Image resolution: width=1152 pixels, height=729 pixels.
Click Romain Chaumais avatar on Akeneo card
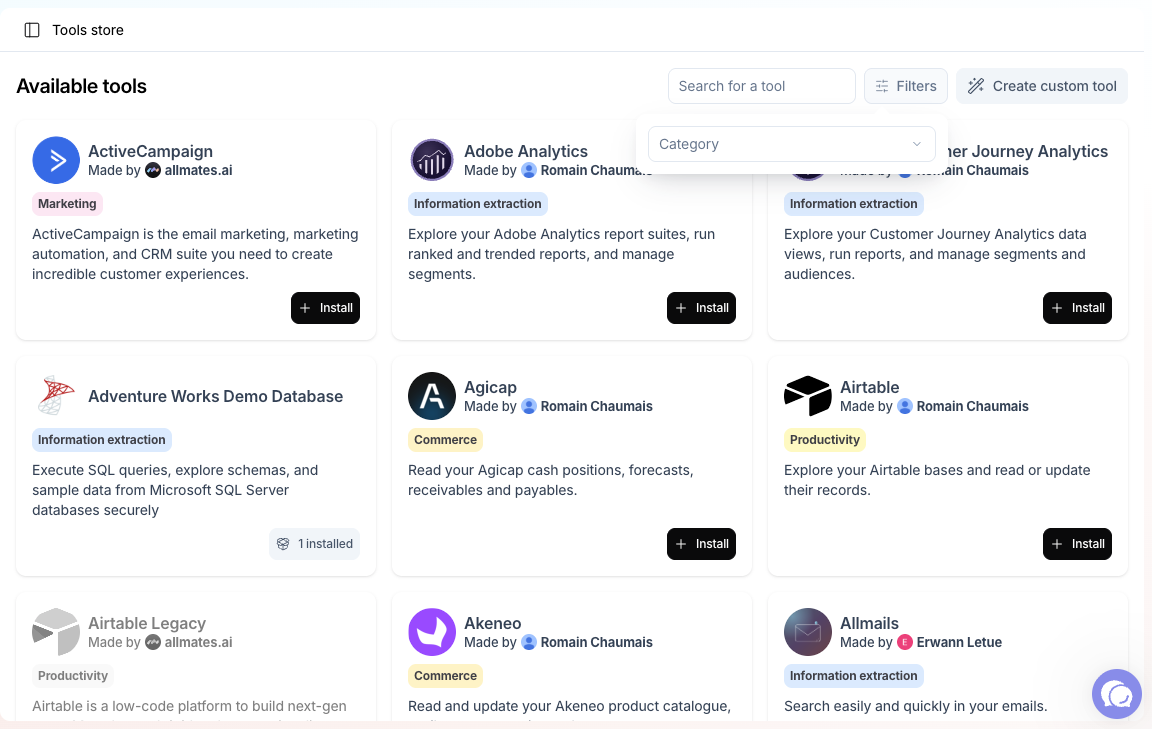click(x=529, y=642)
